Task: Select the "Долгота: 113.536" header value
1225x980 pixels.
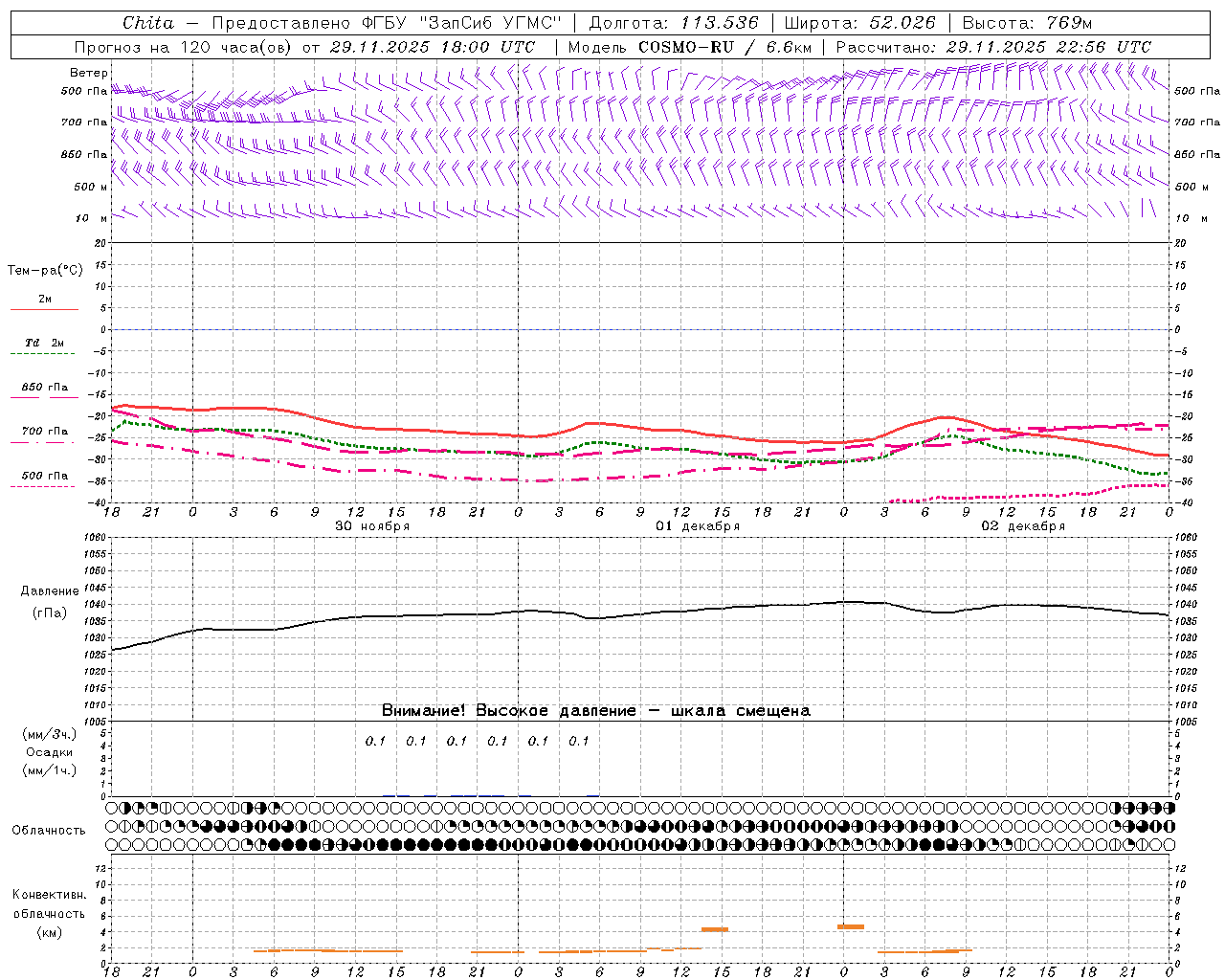Action: point(674,23)
